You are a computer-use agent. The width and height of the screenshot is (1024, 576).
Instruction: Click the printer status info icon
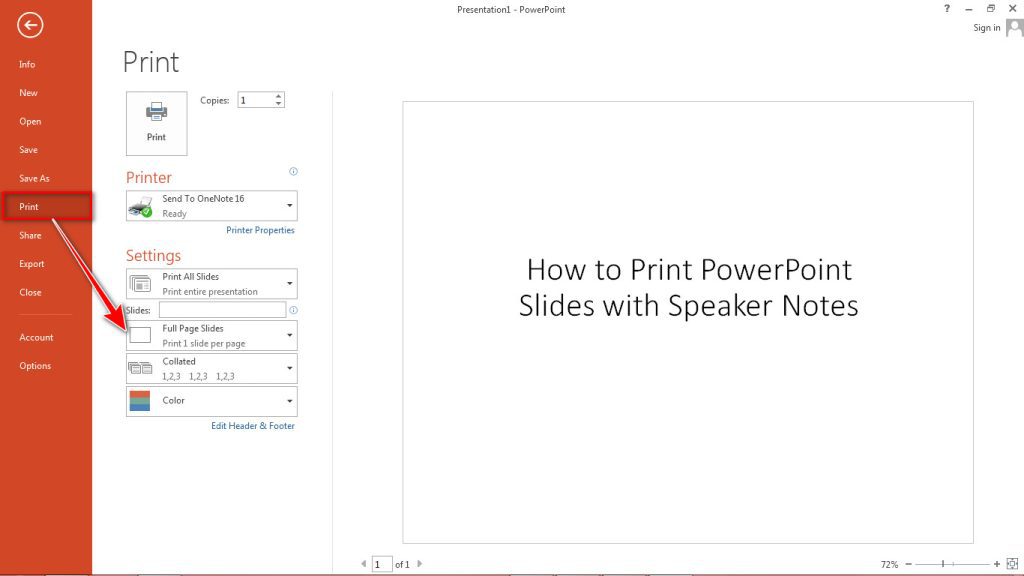pyautogui.click(x=293, y=171)
